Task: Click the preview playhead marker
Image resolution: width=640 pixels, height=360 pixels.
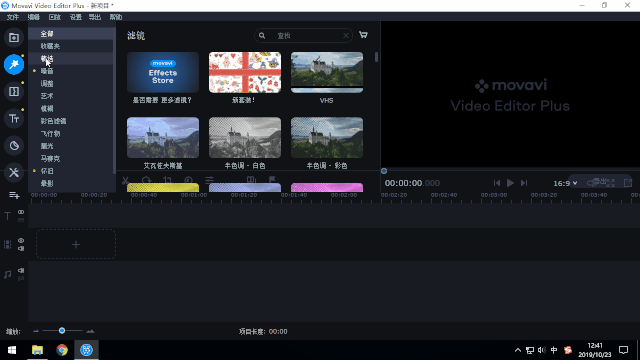Action: point(384,171)
